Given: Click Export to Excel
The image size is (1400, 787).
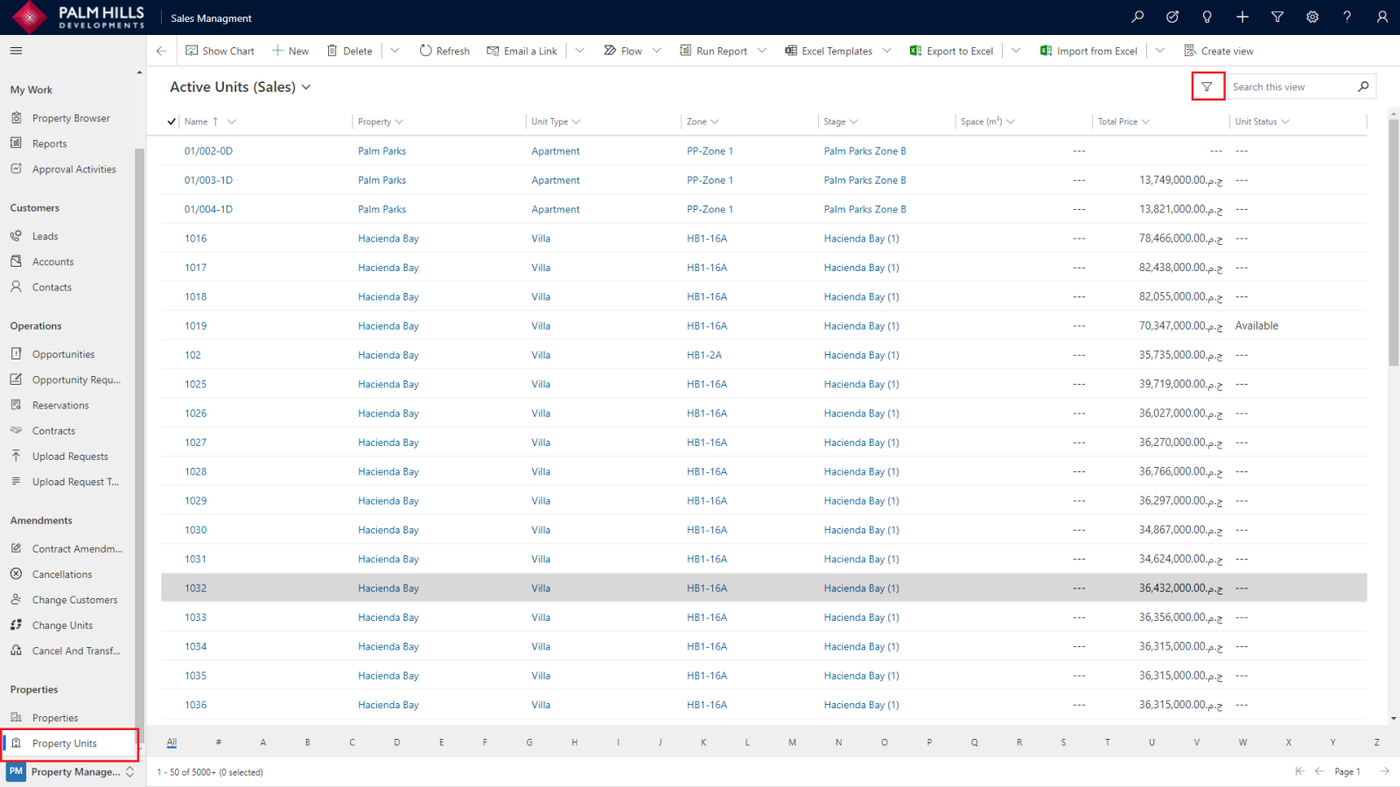Looking at the screenshot, I should point(951,51).
